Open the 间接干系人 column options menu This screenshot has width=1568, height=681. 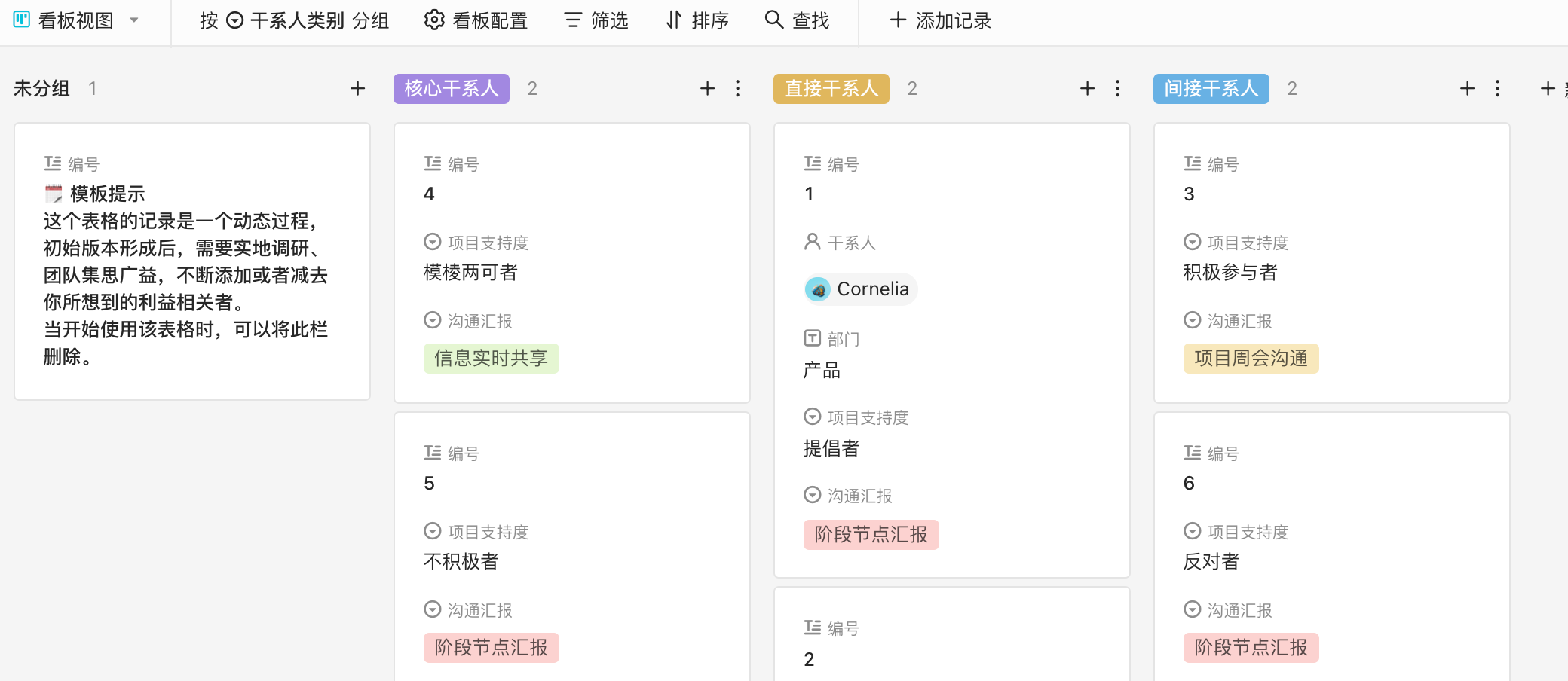click(1497, 88)
